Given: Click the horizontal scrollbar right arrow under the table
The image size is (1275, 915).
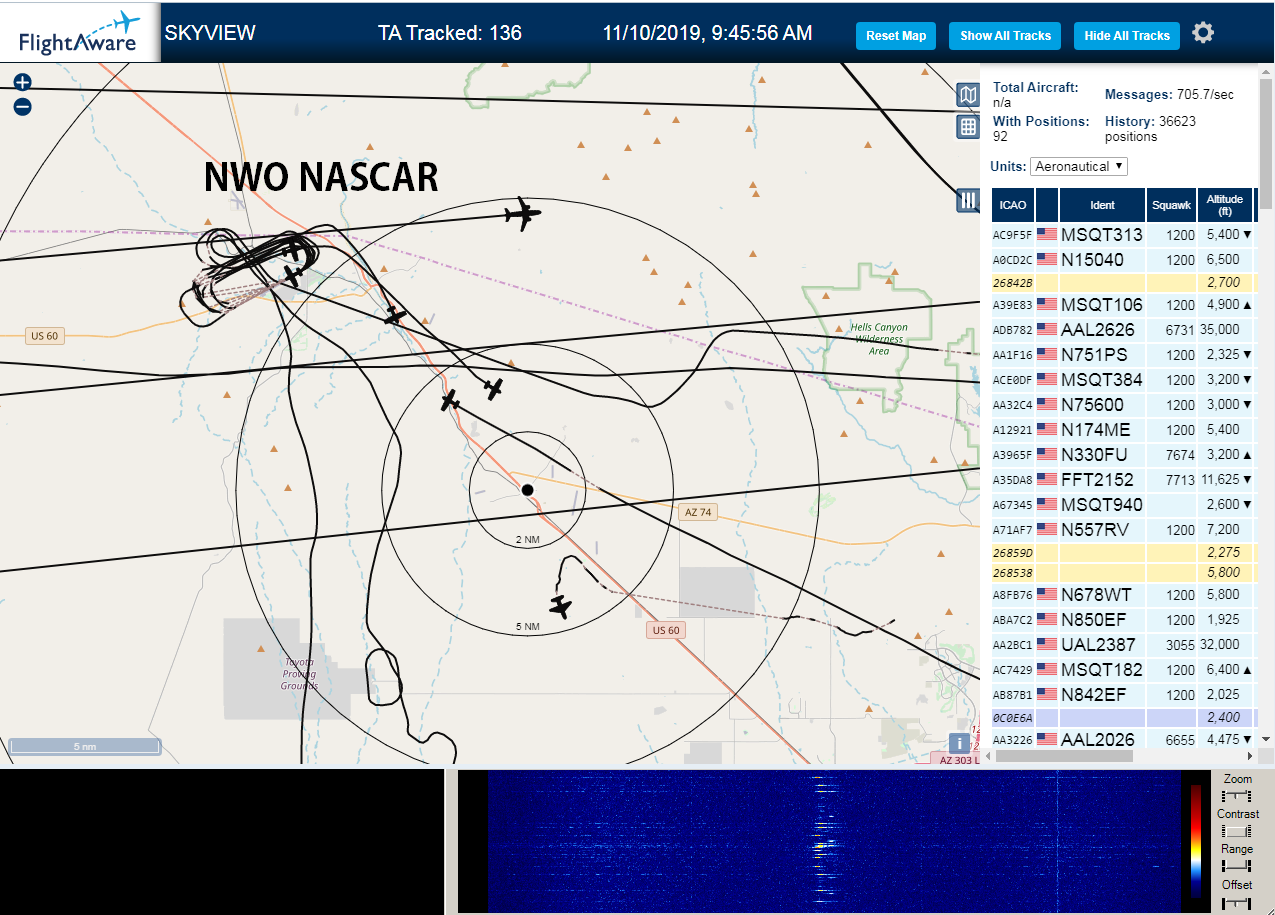Looking at the screenshot, I should 1250,756.
